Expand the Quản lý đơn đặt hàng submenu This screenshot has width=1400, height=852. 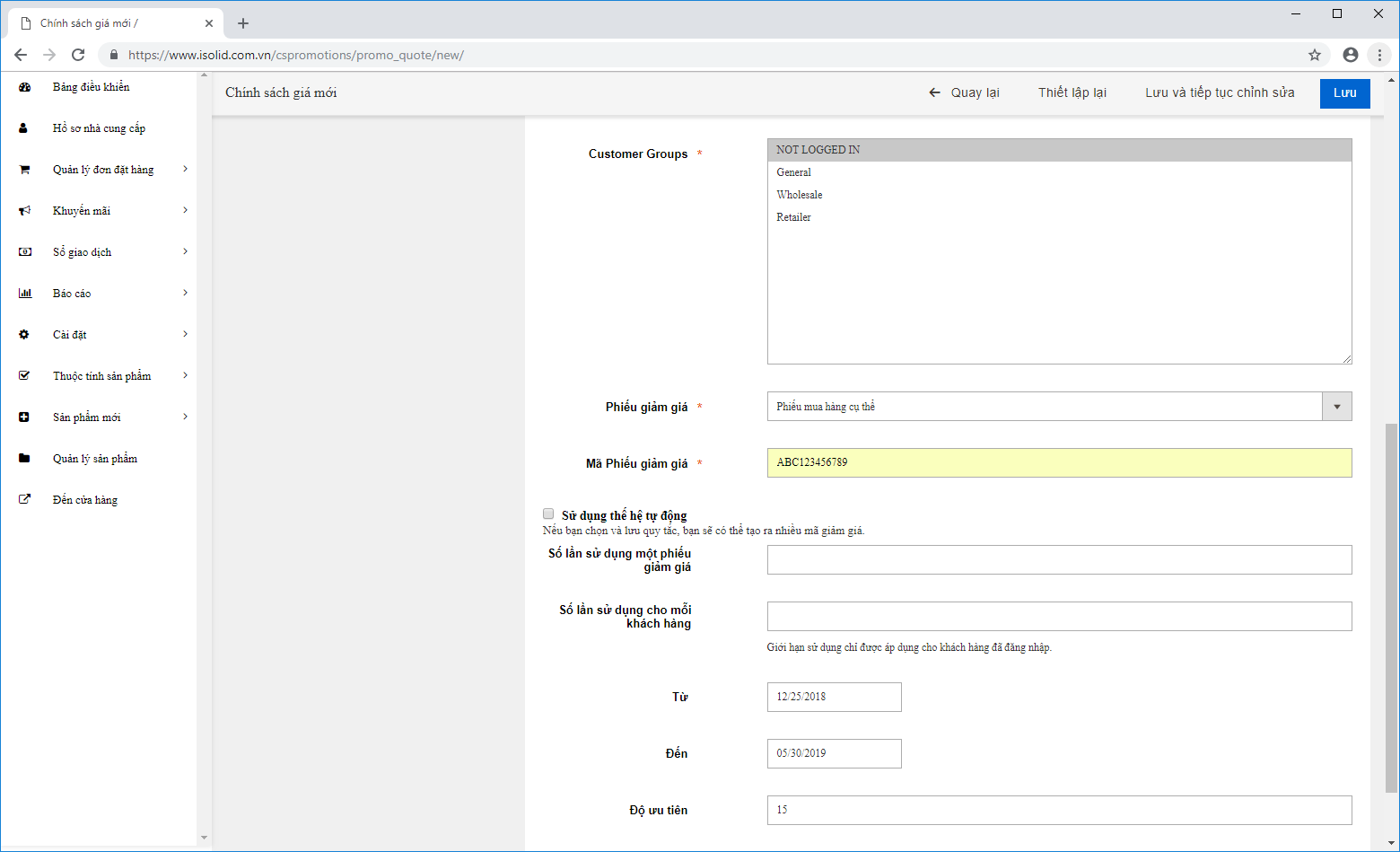click(x=186, y=169)
